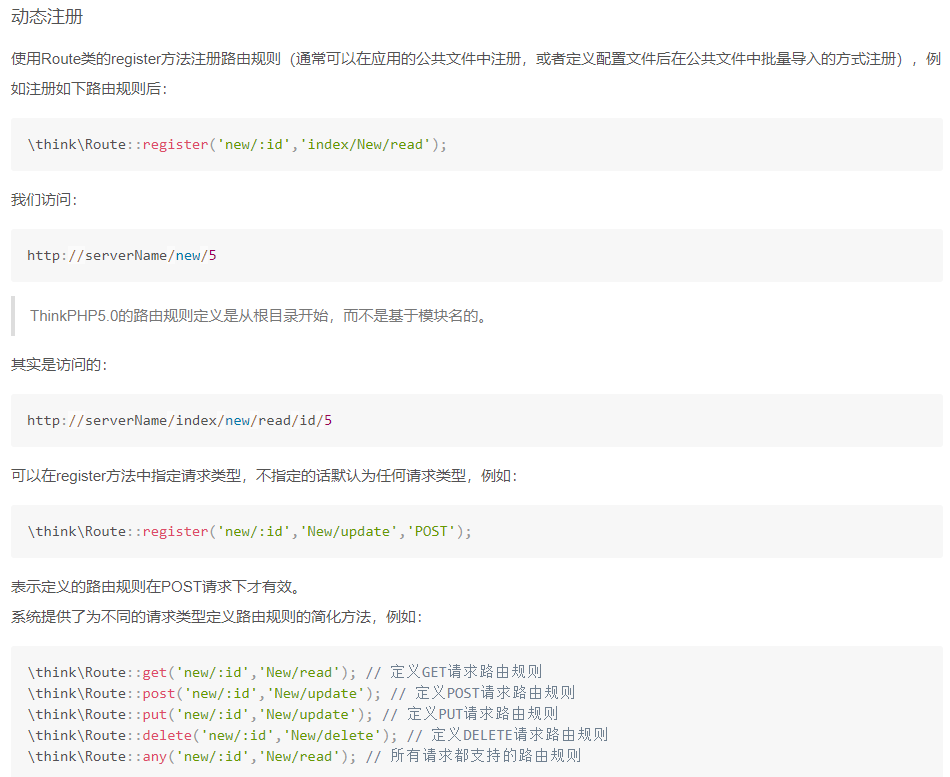Click the sentence beginning 系统提供了为不同的请求类型
The image size is (950, 777).
(217, 617)
